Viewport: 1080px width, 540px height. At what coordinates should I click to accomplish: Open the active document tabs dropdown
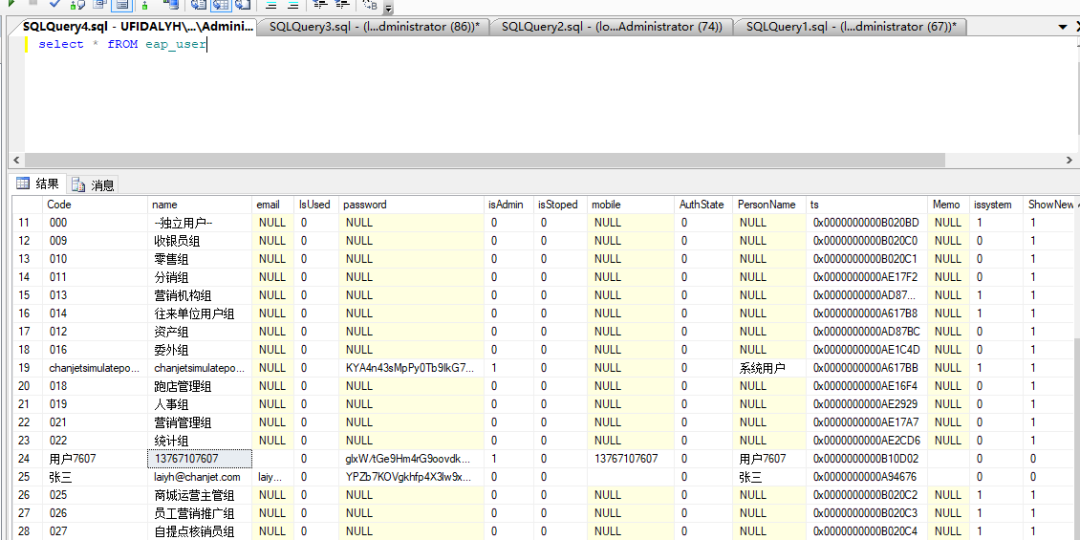(1061, 27)
